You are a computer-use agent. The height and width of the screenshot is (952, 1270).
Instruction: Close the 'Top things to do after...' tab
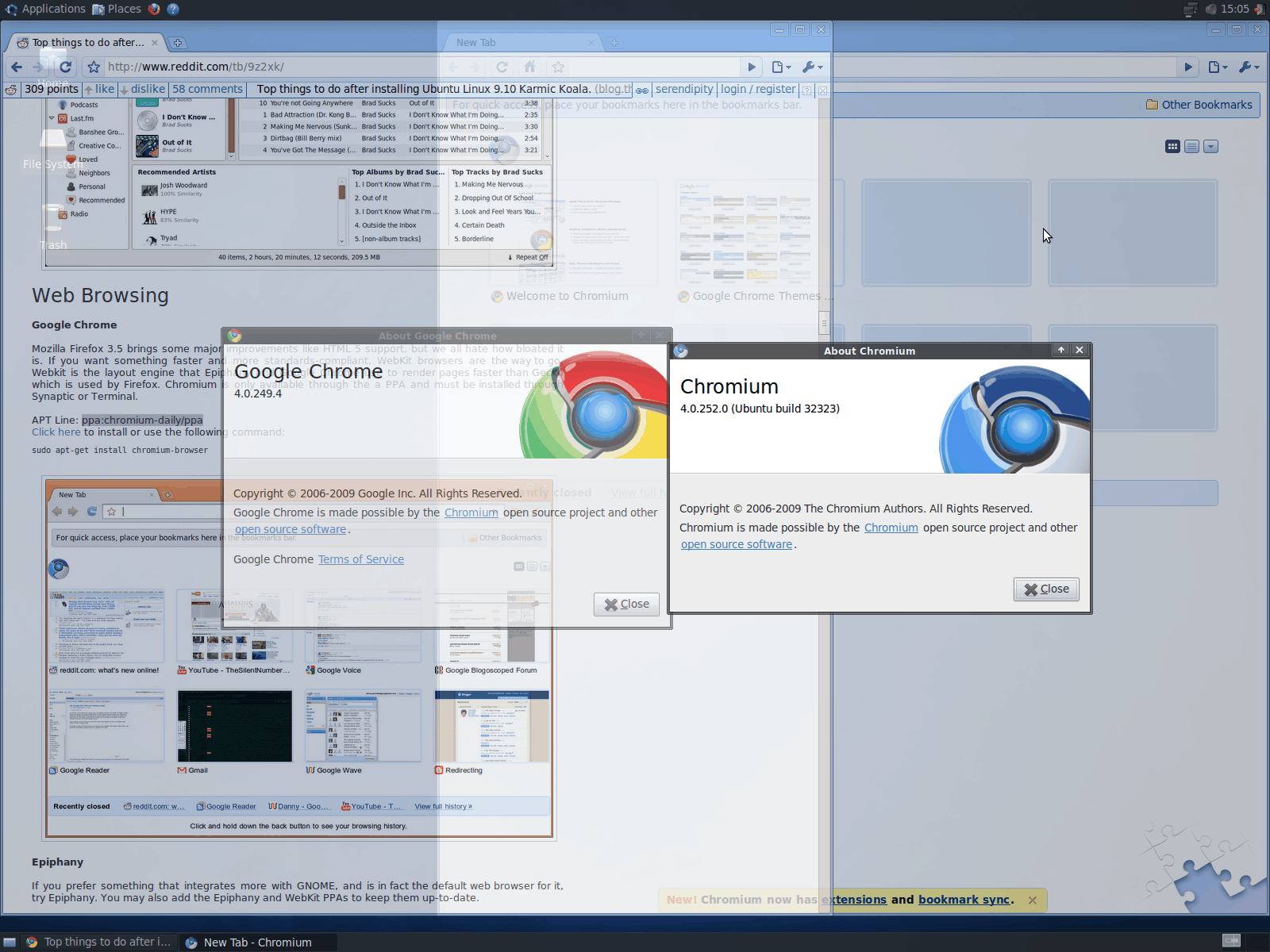(155, 43)
